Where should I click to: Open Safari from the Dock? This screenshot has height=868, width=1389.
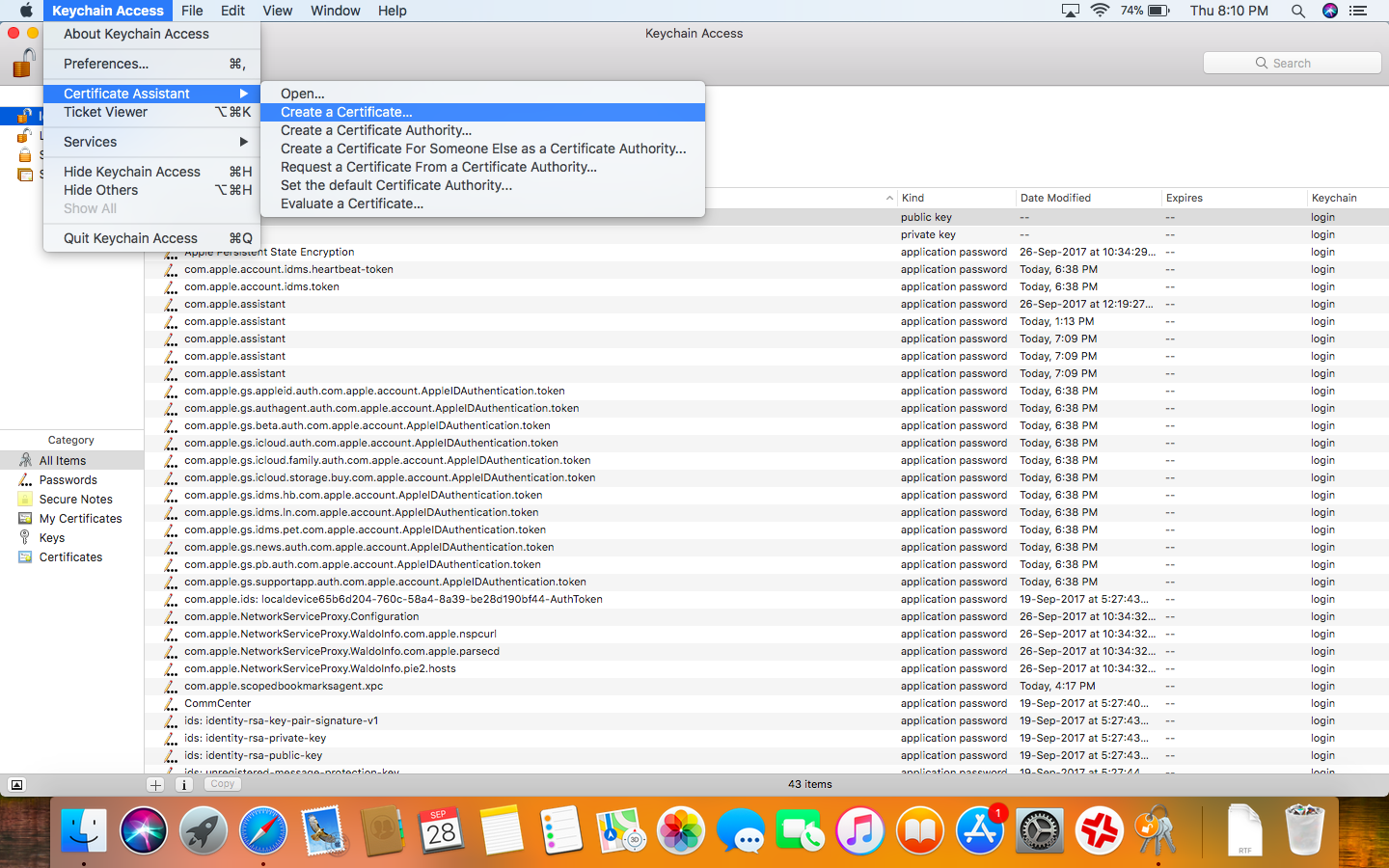pyautogui.click(x=263, y=830)
